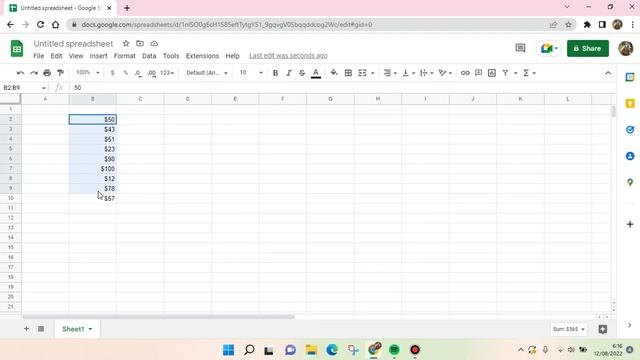The width and height of the screenshot is (640, 360).
Task: Hide the menus with collapse arrow
Action: (x=608, y=73)
